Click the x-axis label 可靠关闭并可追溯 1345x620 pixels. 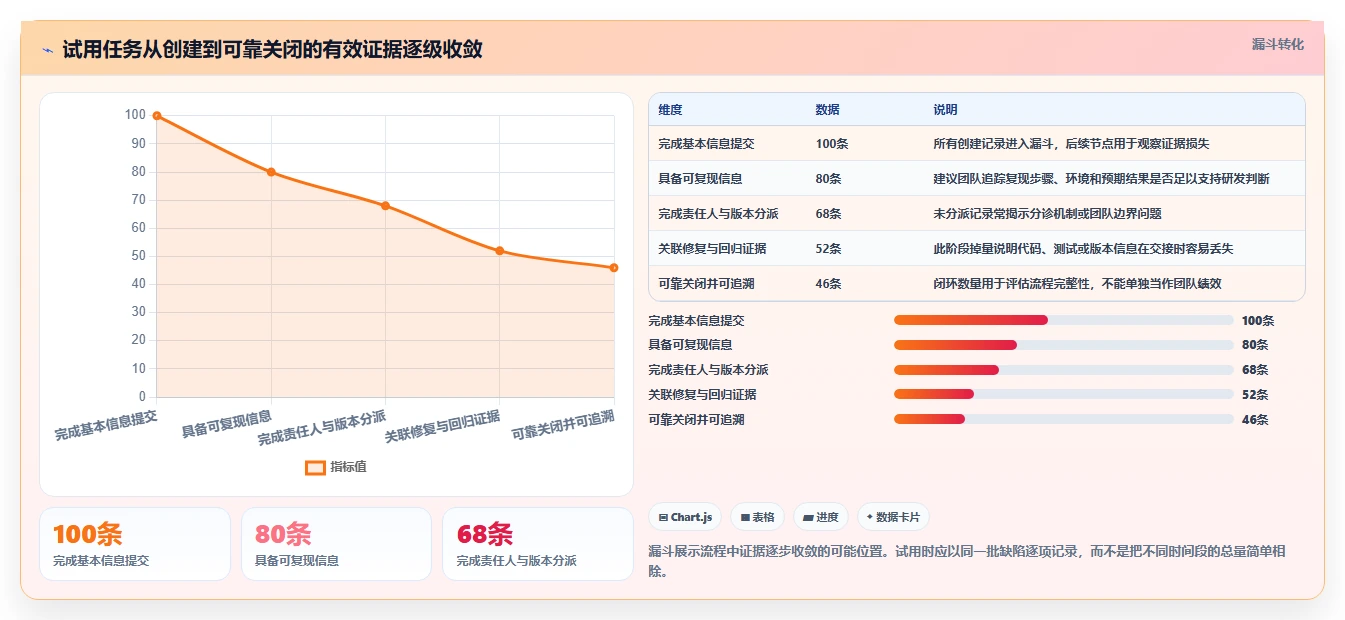pyautogui.click(x=563, y=426)
